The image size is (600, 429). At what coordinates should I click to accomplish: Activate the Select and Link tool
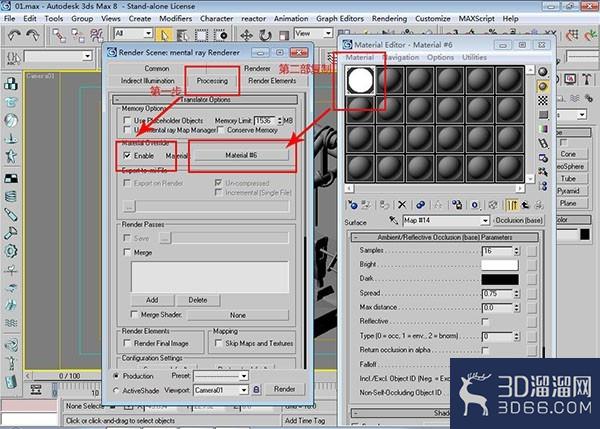point(59,35)
